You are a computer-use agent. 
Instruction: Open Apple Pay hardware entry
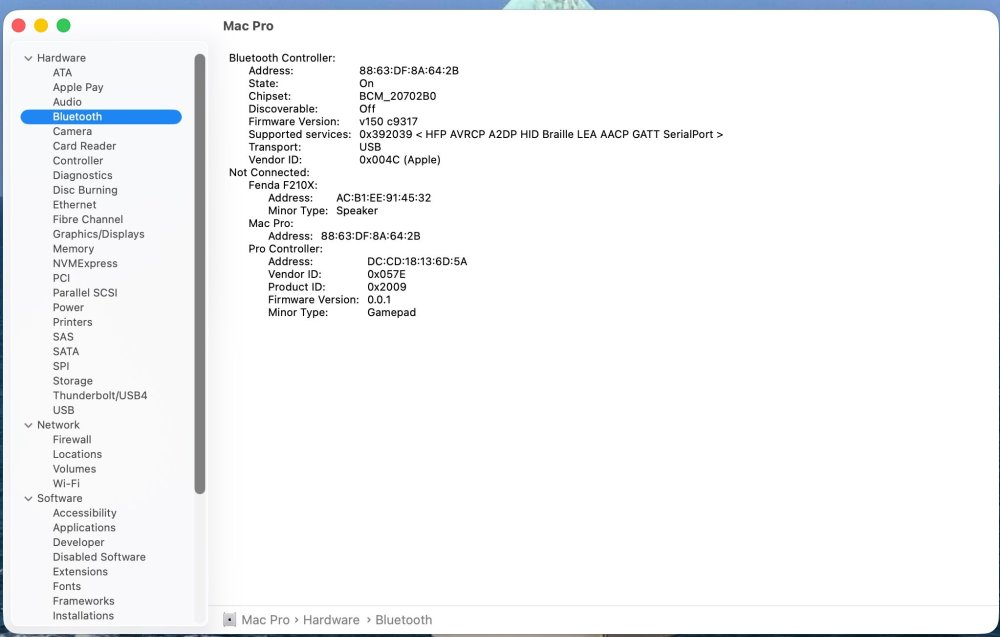tap(78, 87)
